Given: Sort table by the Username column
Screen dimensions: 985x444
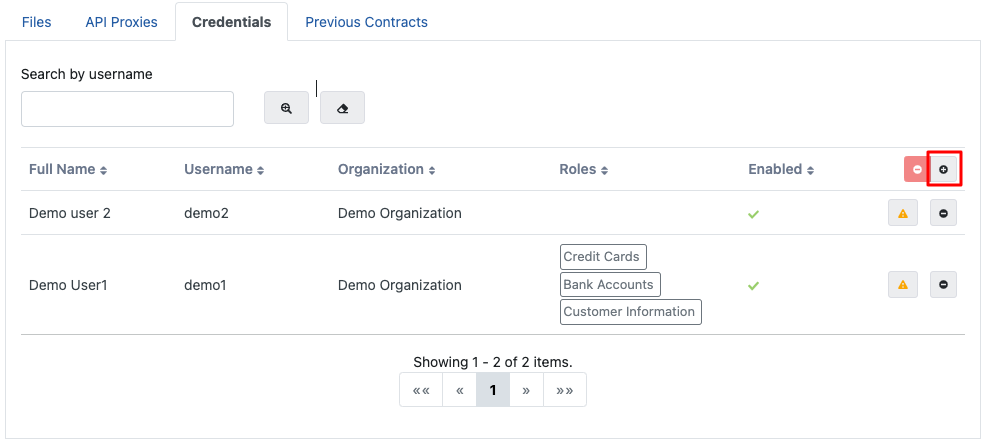Looking at the screenshot, I should click(x=224, y=170).
